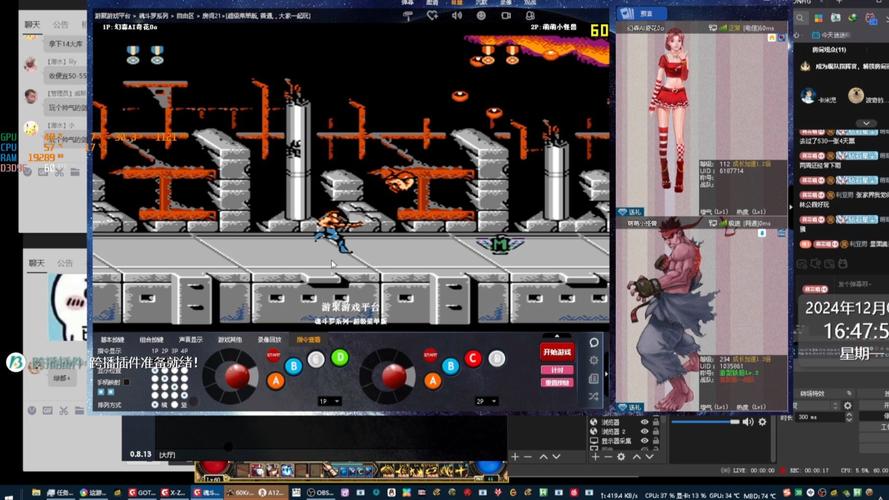Collapse controller panel with up arrow tab
Image resolution: width=889 pixels, height=500 pixels.
[x=557, y=336]
